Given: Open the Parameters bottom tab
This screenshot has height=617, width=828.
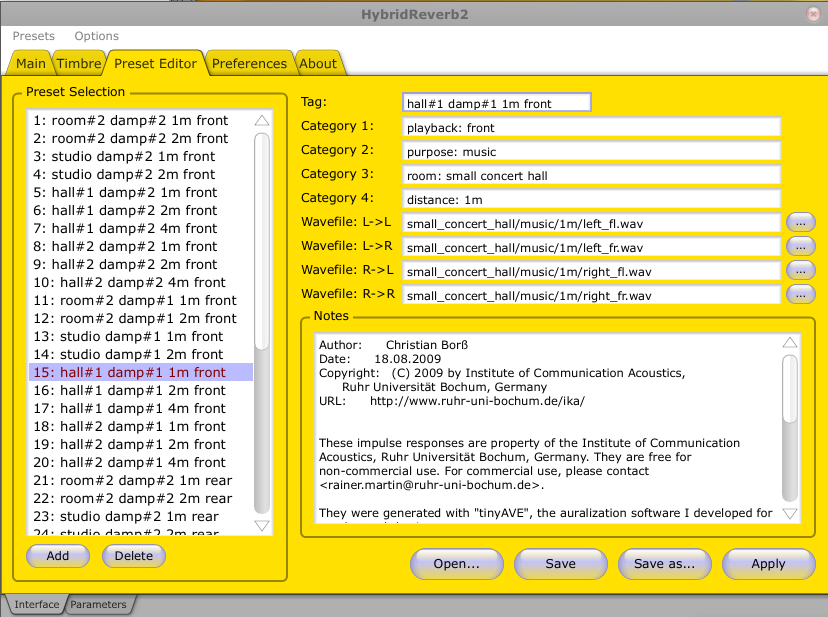Looking at the screenshot, I should [x=98, y=605].
